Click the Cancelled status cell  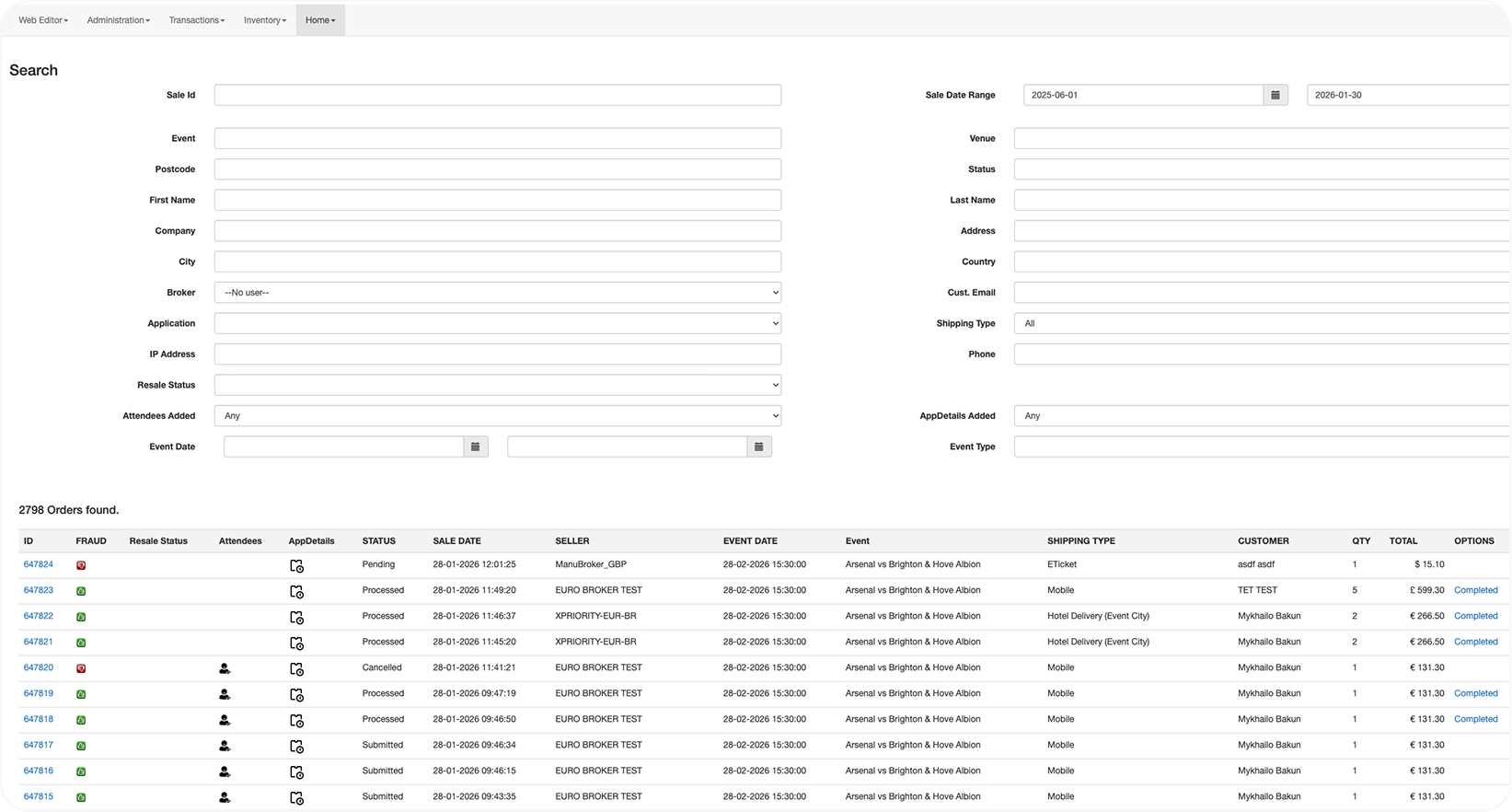(382, 667)
